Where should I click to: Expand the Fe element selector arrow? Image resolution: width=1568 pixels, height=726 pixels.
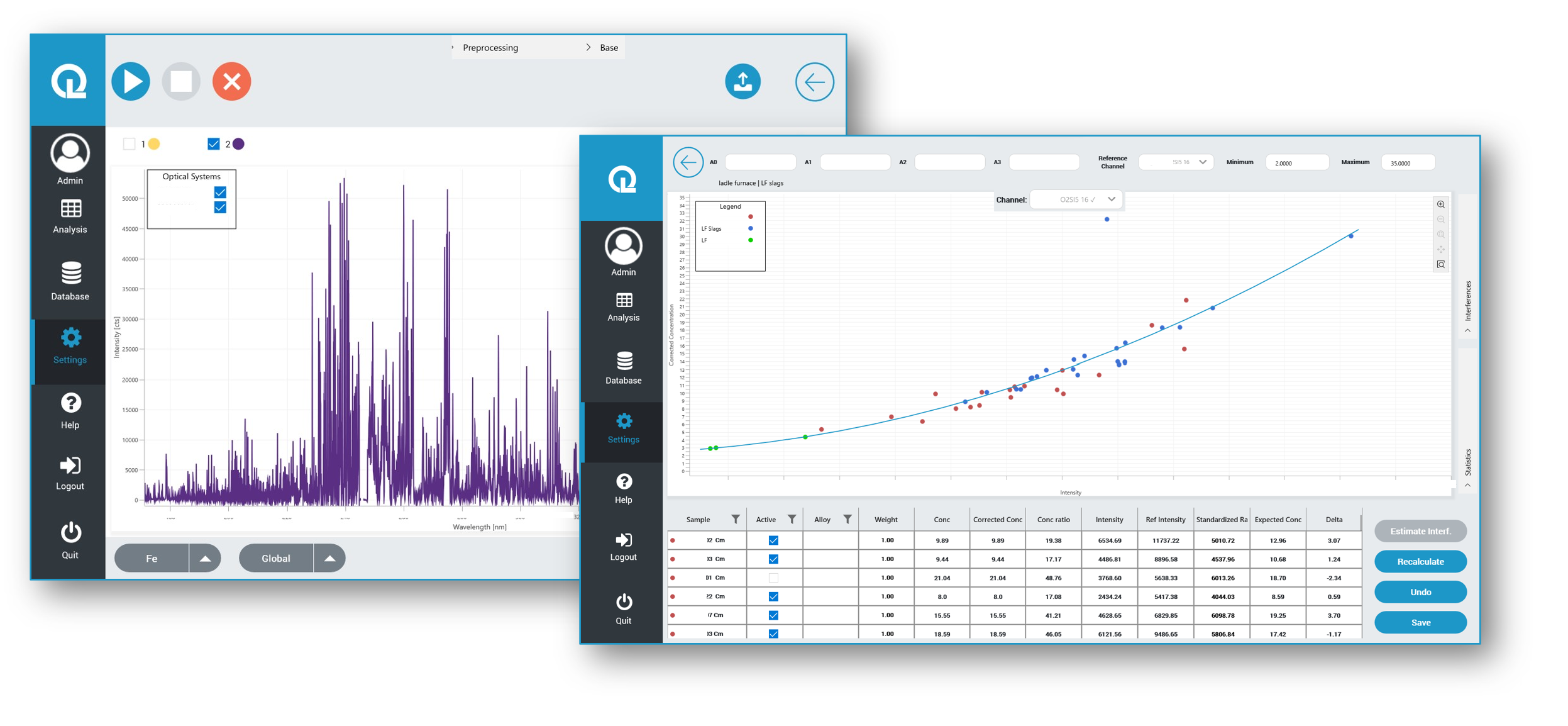coord(205,558)
